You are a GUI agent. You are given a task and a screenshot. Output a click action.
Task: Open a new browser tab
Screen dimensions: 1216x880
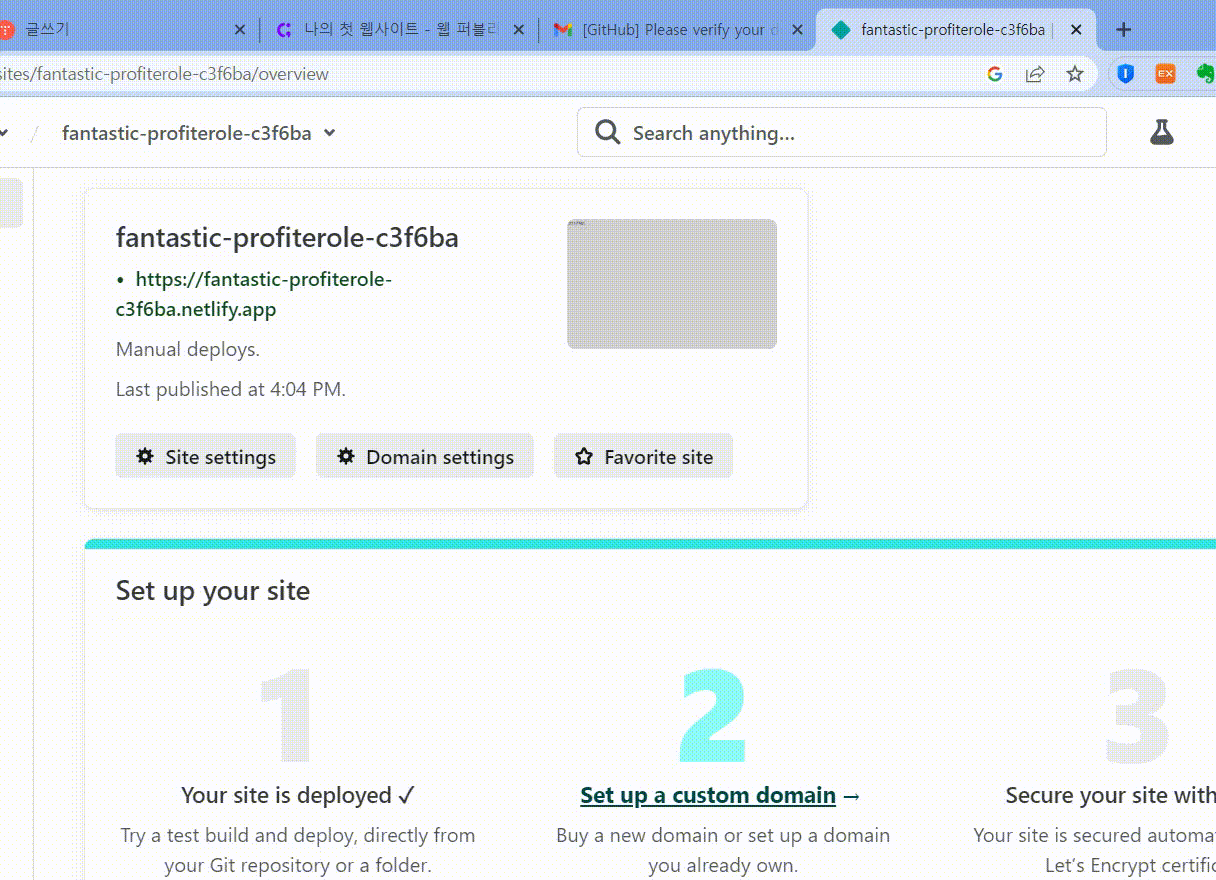click(x=1124, y=30)
